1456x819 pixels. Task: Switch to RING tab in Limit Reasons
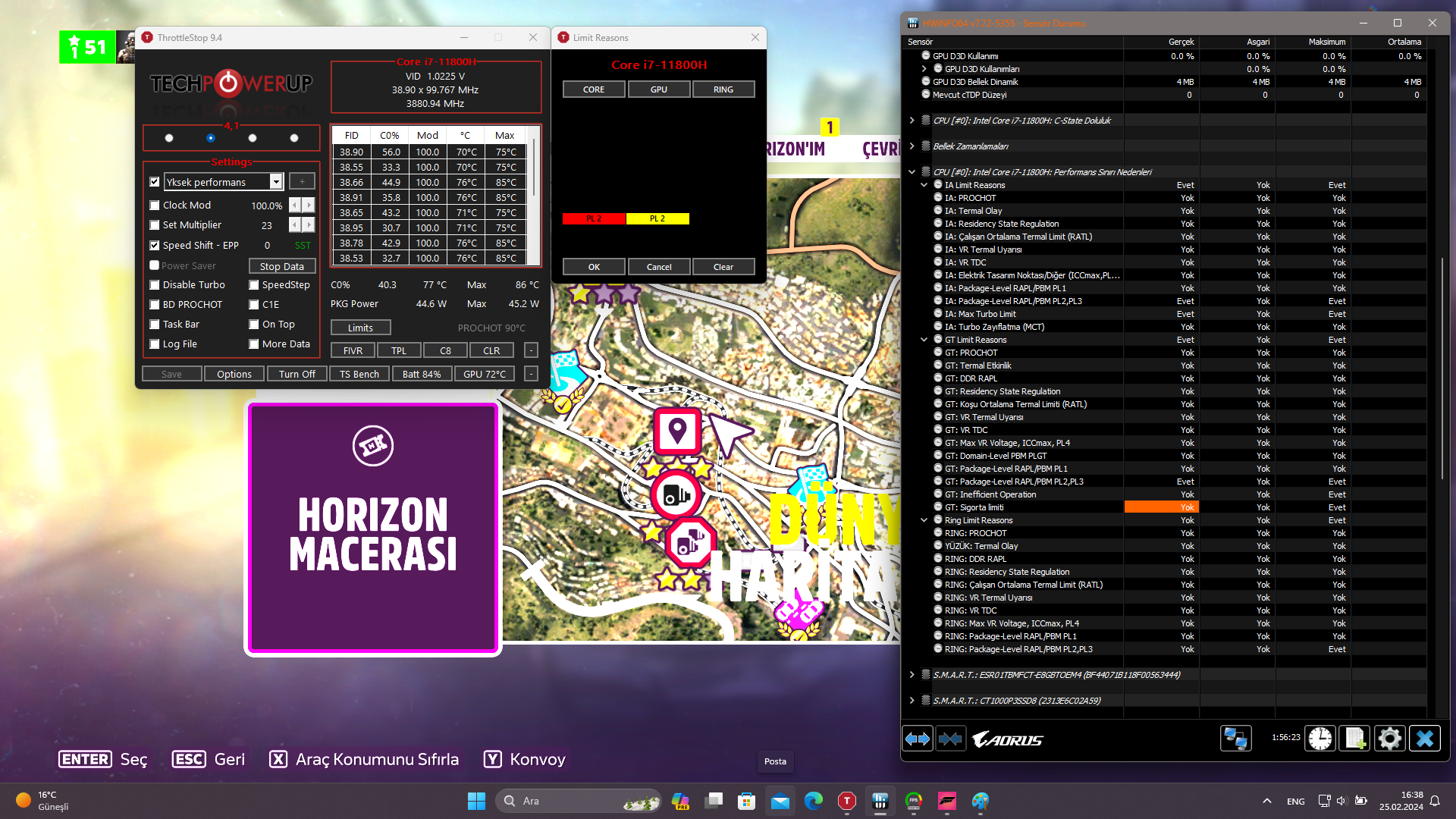(723, 89)
